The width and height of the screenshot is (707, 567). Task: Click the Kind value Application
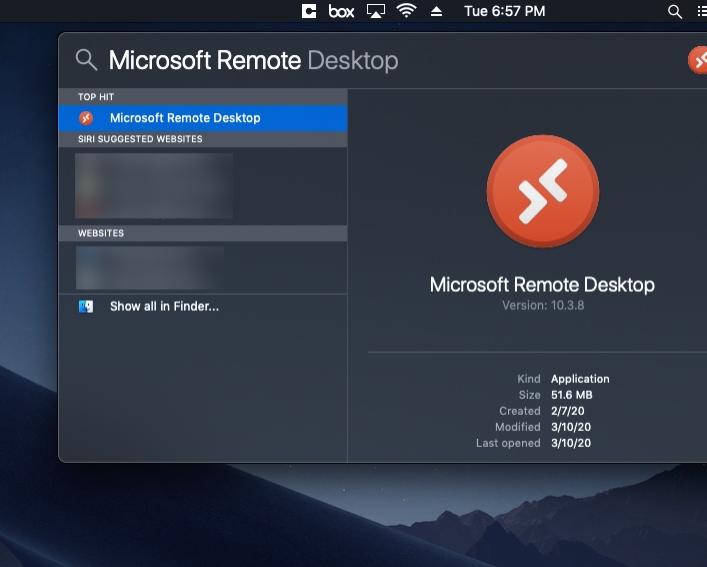(580, 379)
